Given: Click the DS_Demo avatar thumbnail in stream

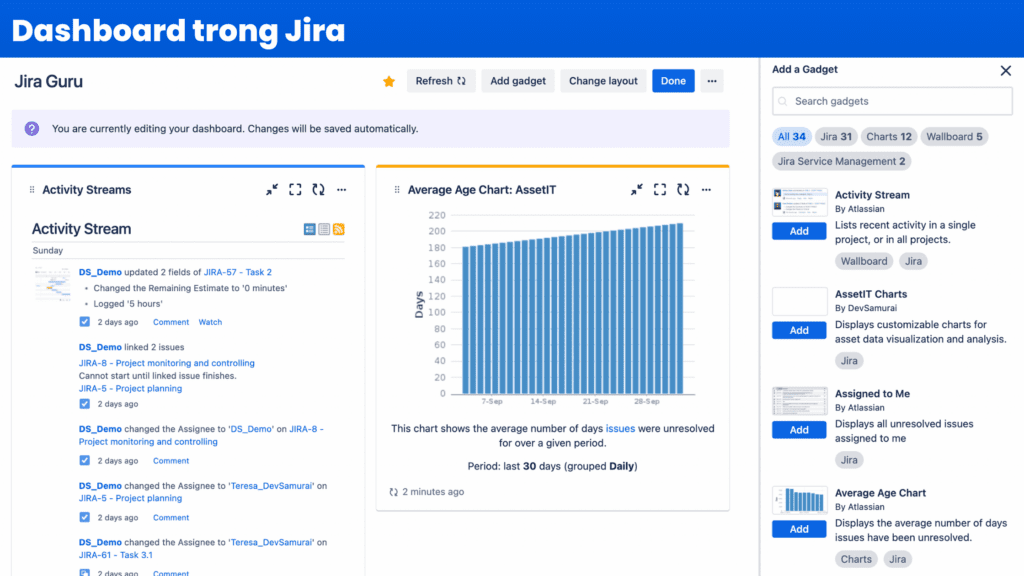Looking at the screenshot, I should (52, 283).
